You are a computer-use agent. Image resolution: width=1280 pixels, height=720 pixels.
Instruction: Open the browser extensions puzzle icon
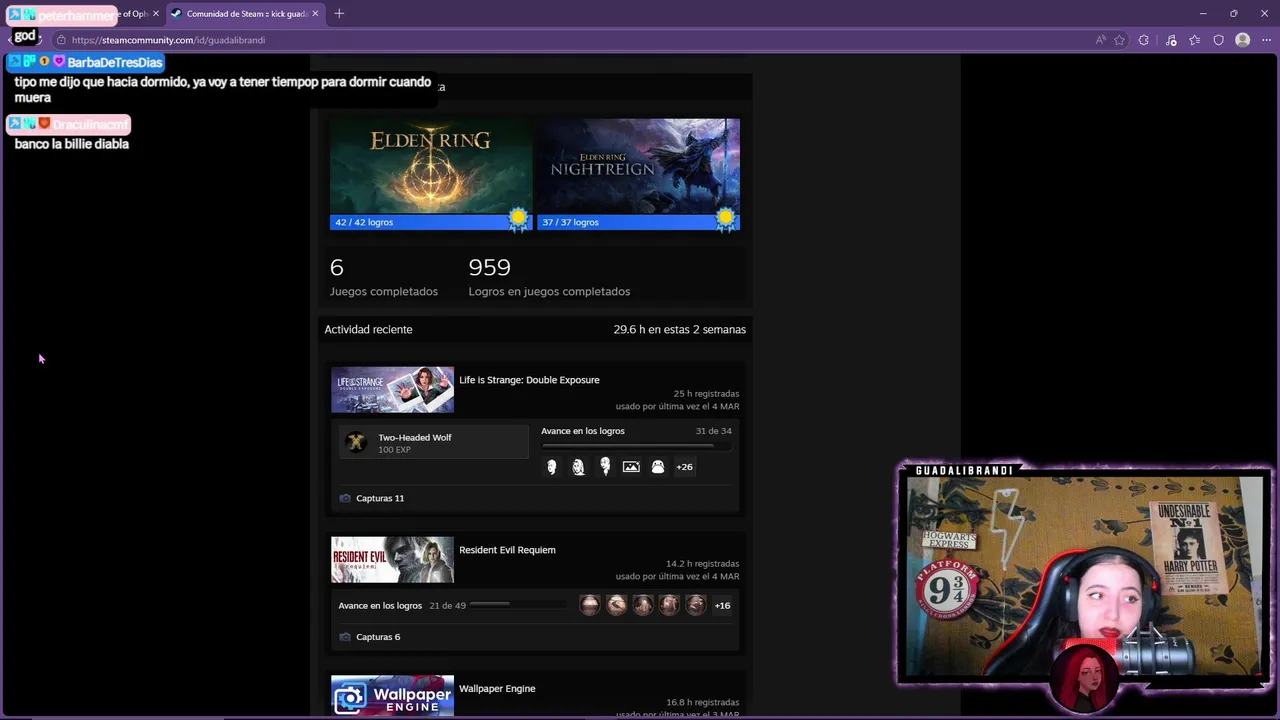1144,40
